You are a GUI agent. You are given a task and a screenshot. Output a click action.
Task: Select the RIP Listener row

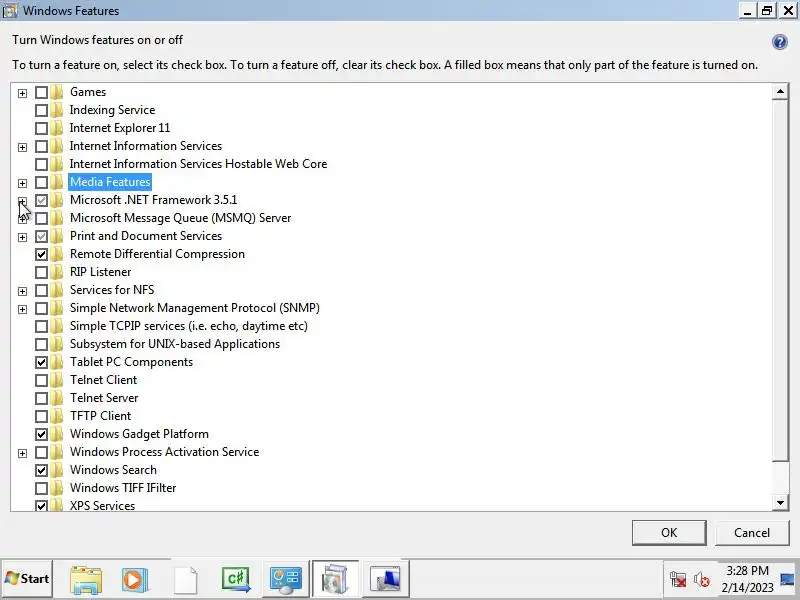100,272
